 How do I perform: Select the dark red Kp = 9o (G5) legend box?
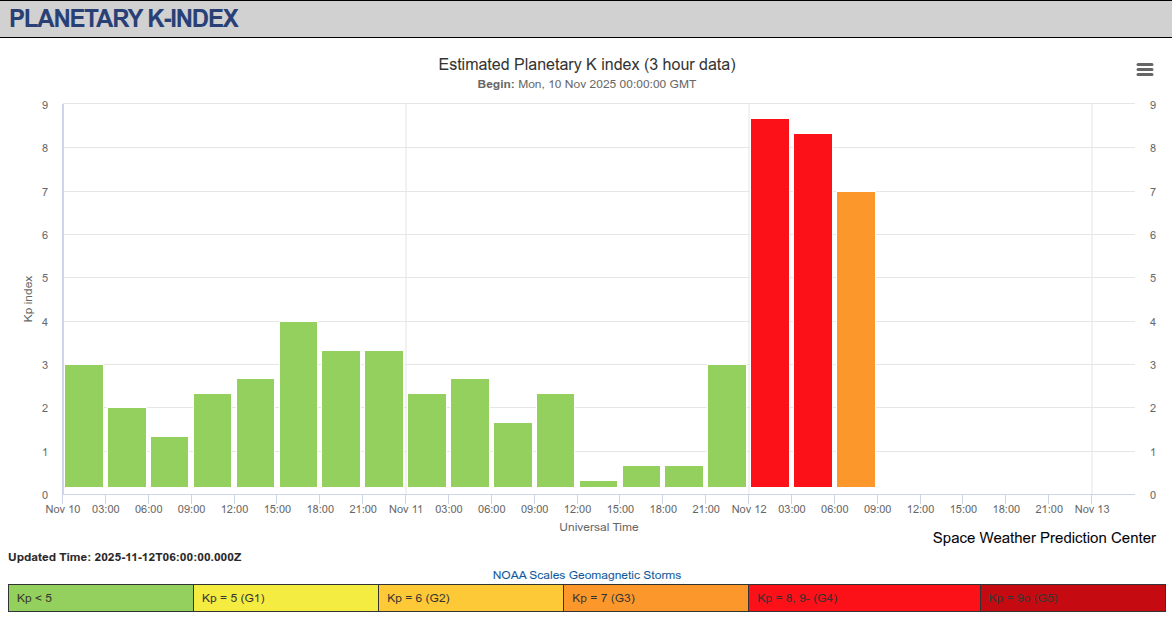[1072, 598]
